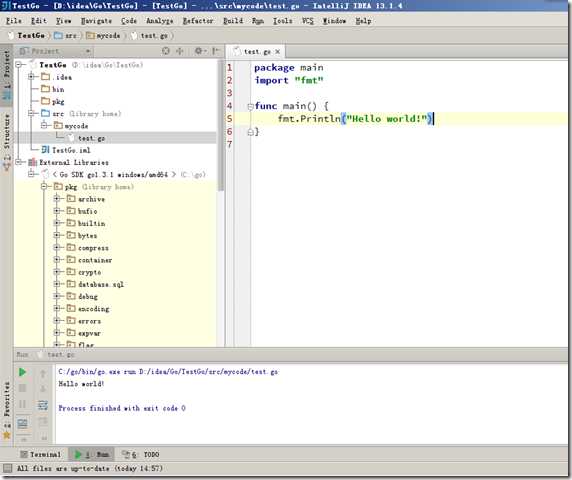Hide the Project panel with the hide icon
This screenshot has width=572, height=480.
tap(216, 51)
